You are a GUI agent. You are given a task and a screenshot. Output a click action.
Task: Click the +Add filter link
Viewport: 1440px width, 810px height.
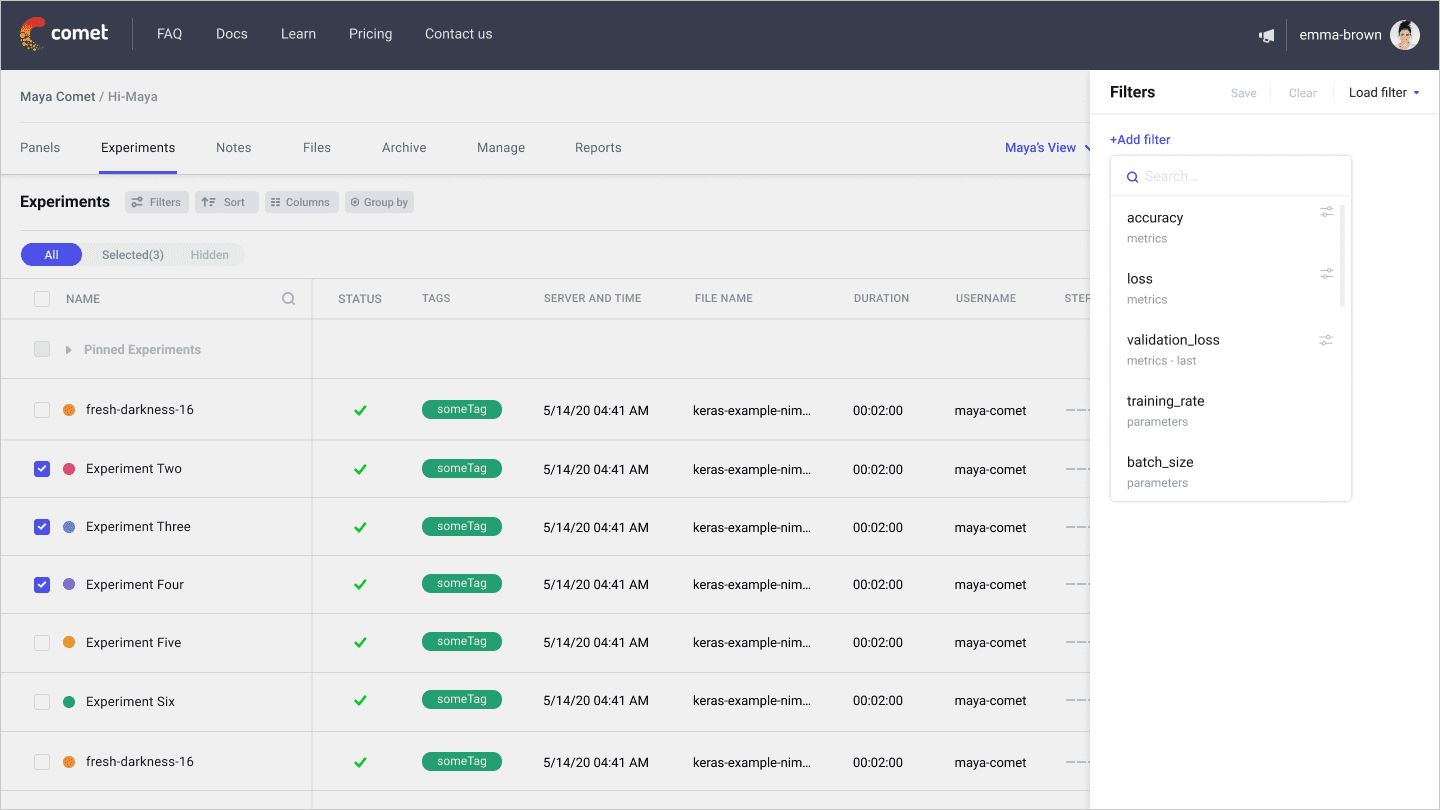[x=1140, y=139]
